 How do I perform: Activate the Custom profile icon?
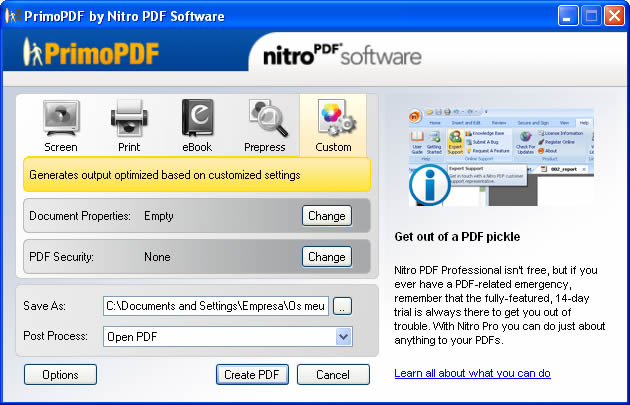336,118
